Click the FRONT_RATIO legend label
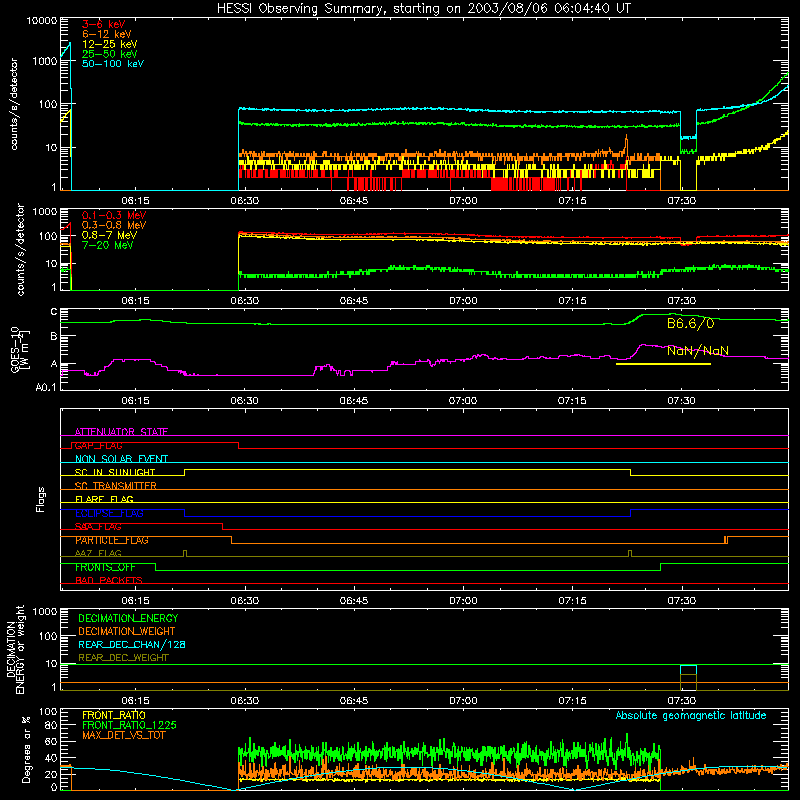Image resolution: width=800 pixels, height=800 pixels. point(114,715)
